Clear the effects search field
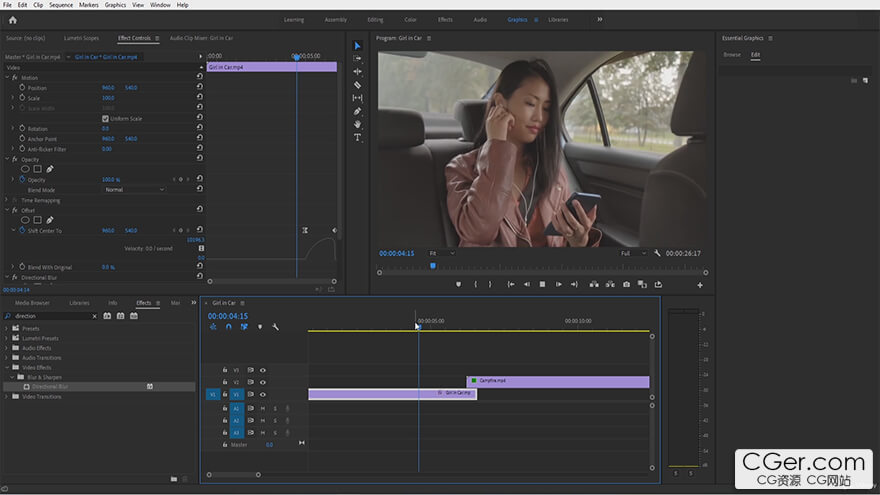This screenshot has height=495, width=880. coord(94,316)
